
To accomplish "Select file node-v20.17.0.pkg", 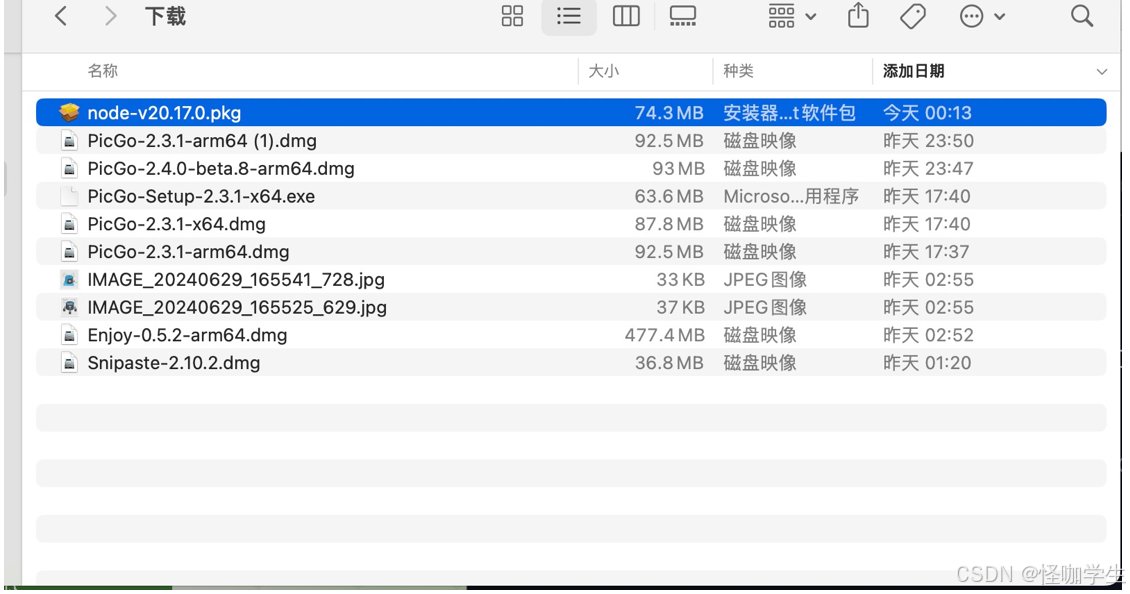I will click(164, 112).
